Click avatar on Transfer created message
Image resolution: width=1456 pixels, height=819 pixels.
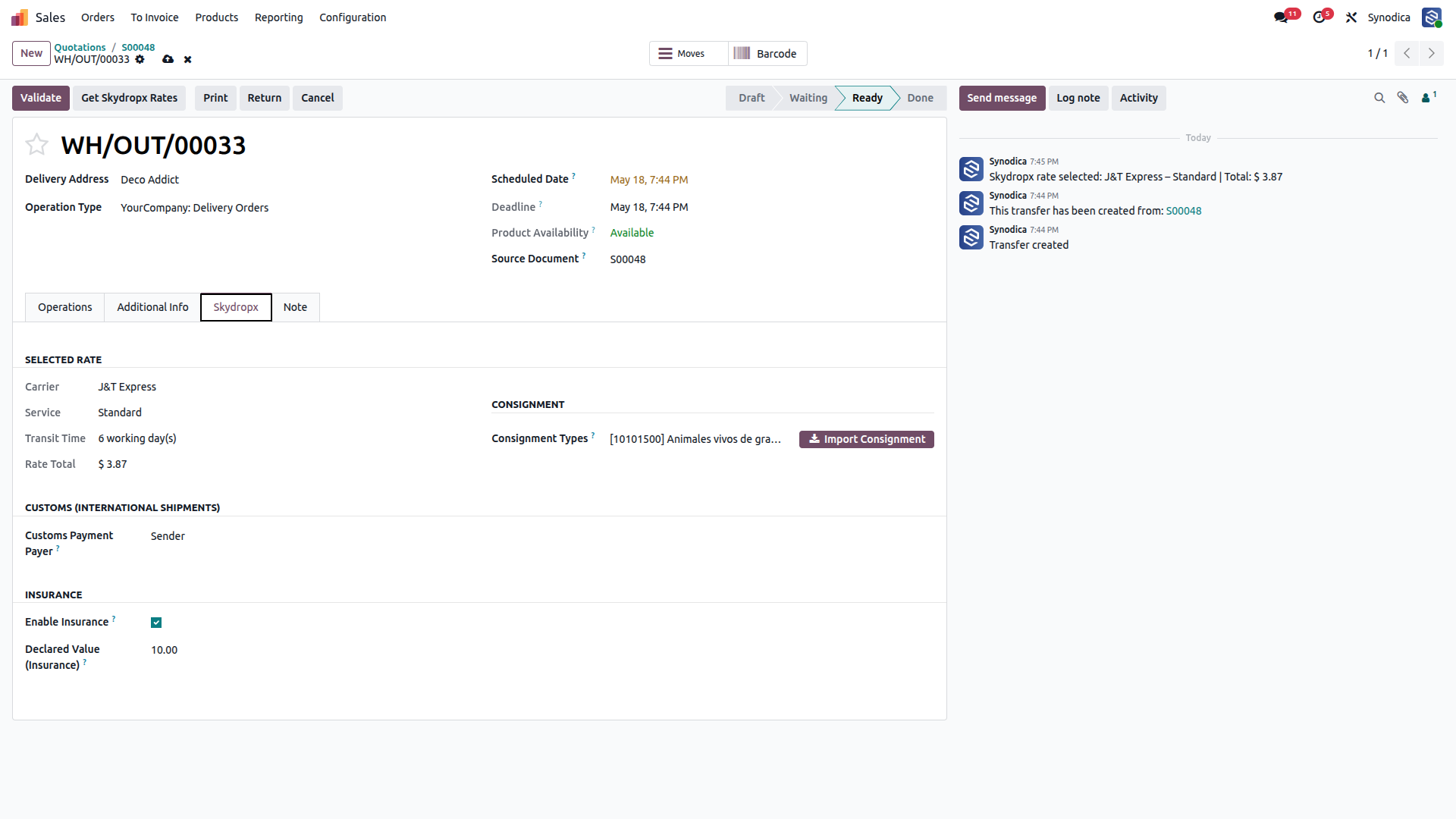[971, 237]
